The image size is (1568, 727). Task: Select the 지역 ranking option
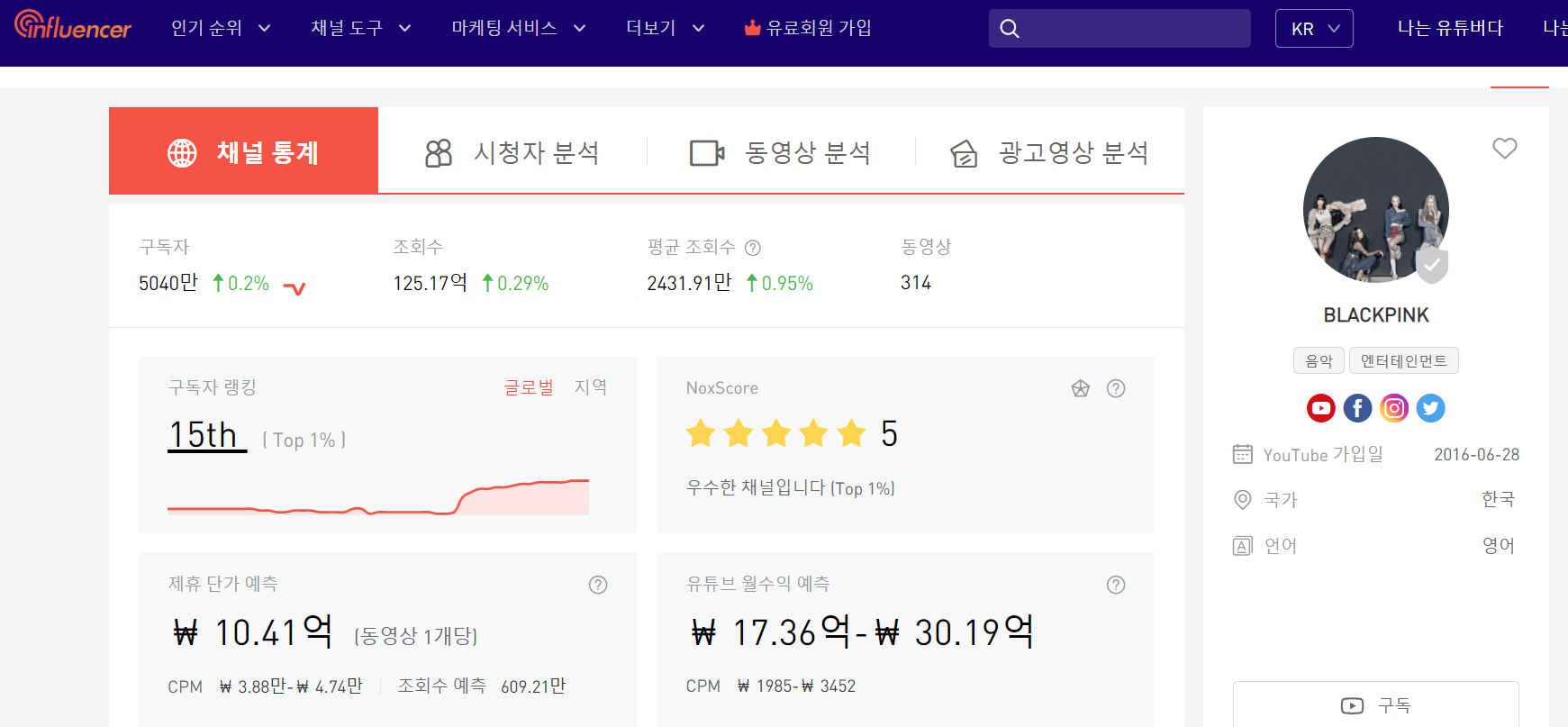tap(591, 387)
